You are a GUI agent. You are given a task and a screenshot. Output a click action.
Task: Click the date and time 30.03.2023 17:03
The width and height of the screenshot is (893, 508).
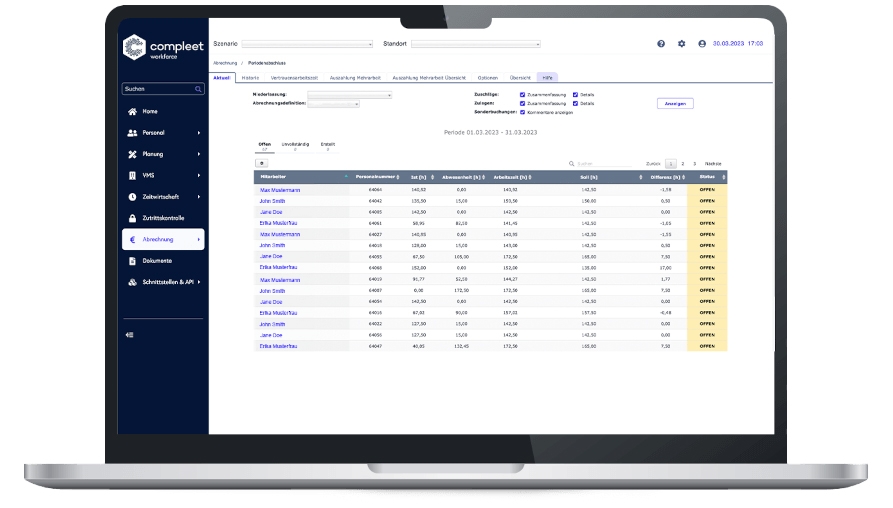tap(738, 44)
